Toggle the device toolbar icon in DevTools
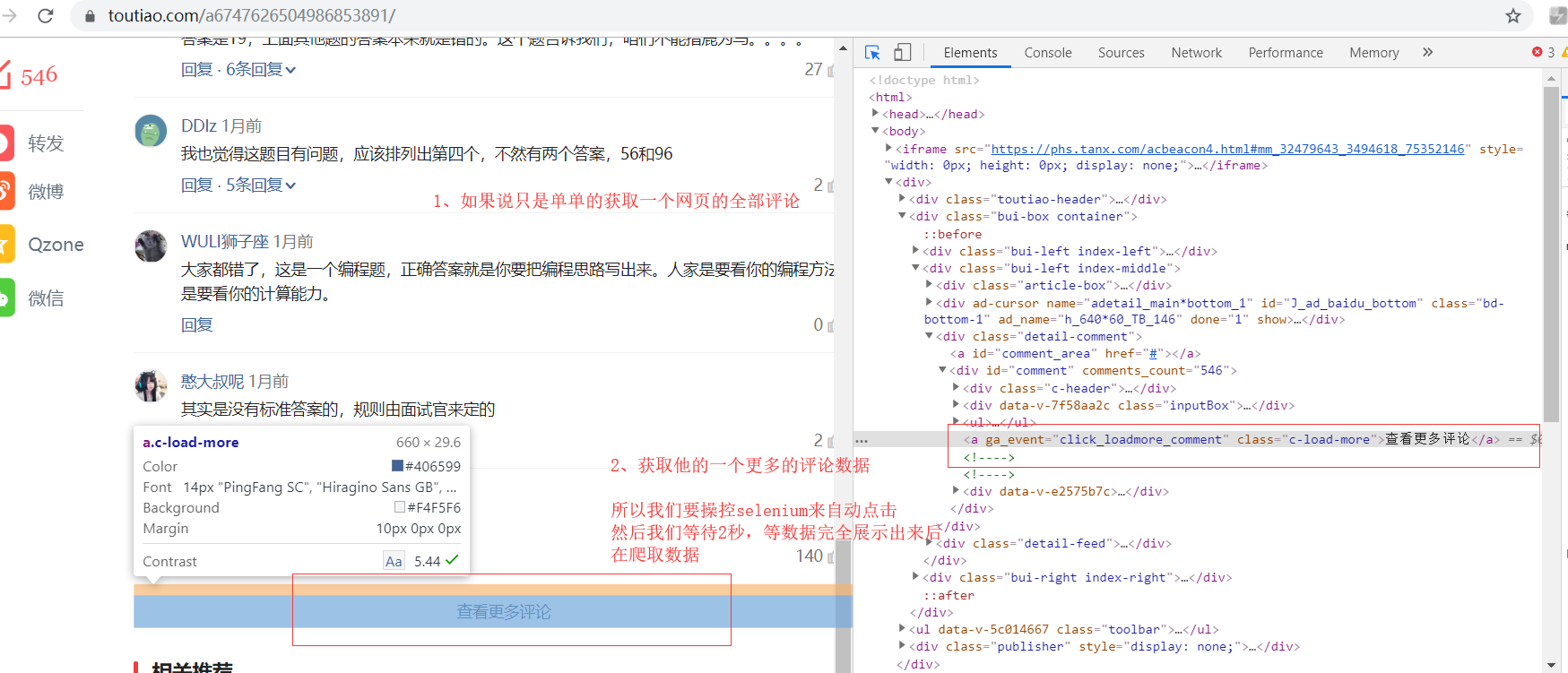The image size is (1568, 673). point(903,53)
